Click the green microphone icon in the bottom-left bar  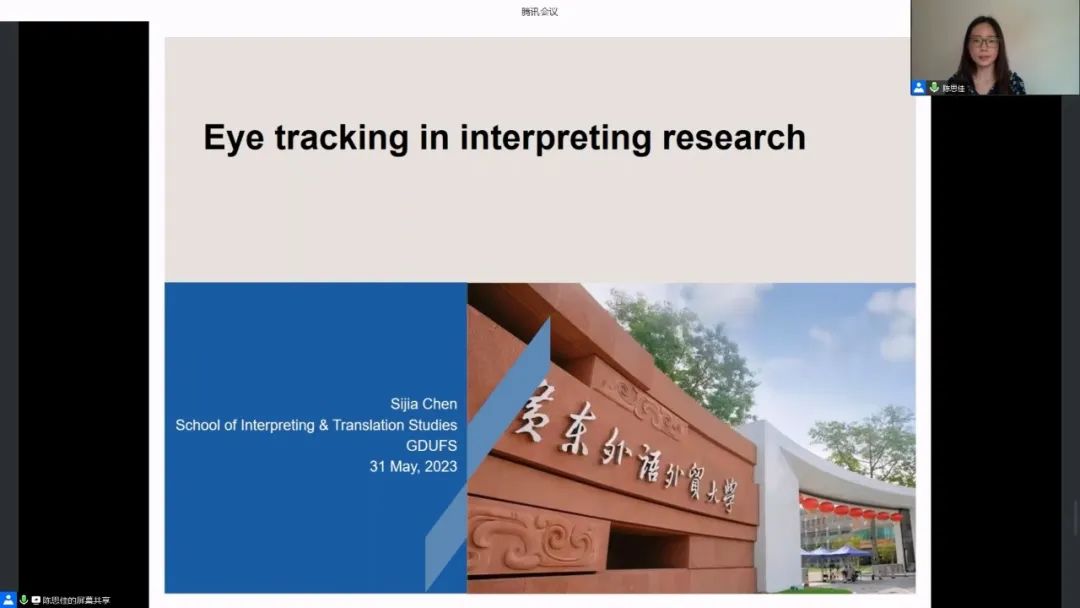coord(23,600)
